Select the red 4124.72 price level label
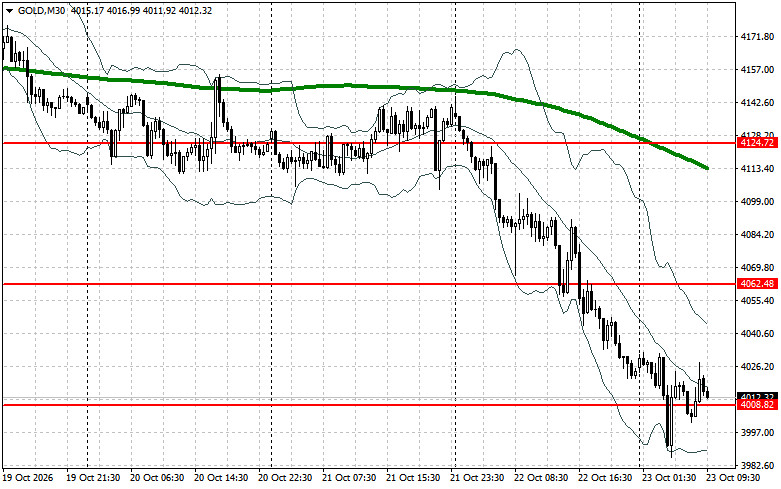Image resolution: width=781 pixels, height=489 pixels. pos(757,143)
